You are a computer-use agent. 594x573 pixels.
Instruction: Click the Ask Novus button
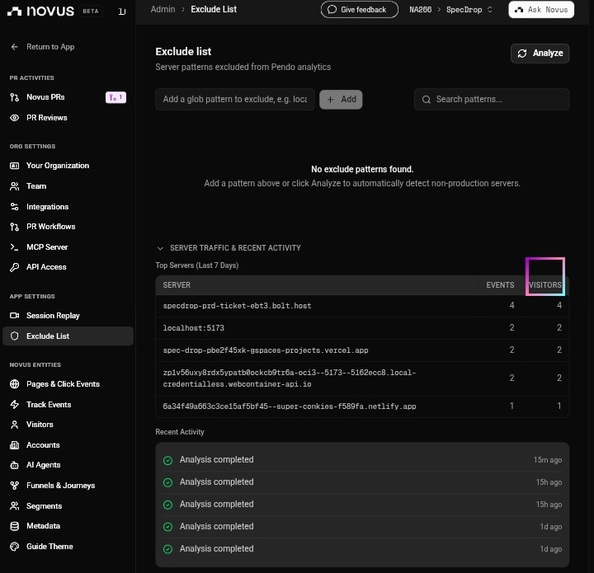pos(541,10)
